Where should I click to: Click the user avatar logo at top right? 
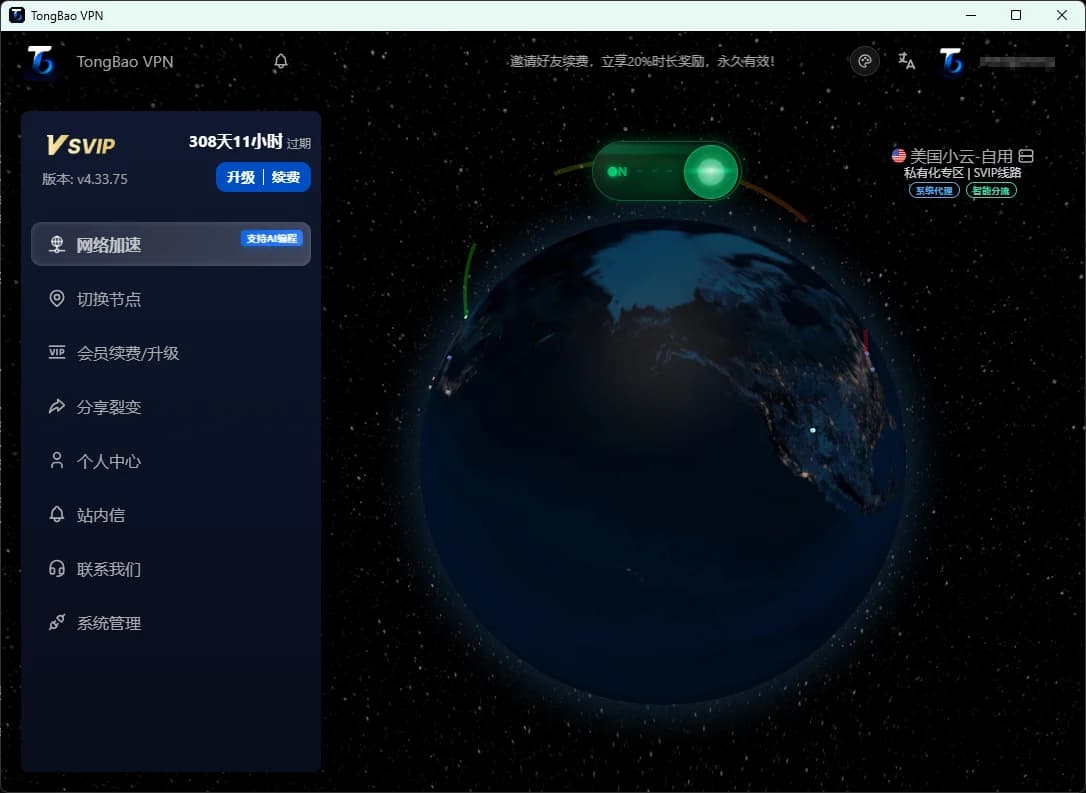[x=951, y=62]
